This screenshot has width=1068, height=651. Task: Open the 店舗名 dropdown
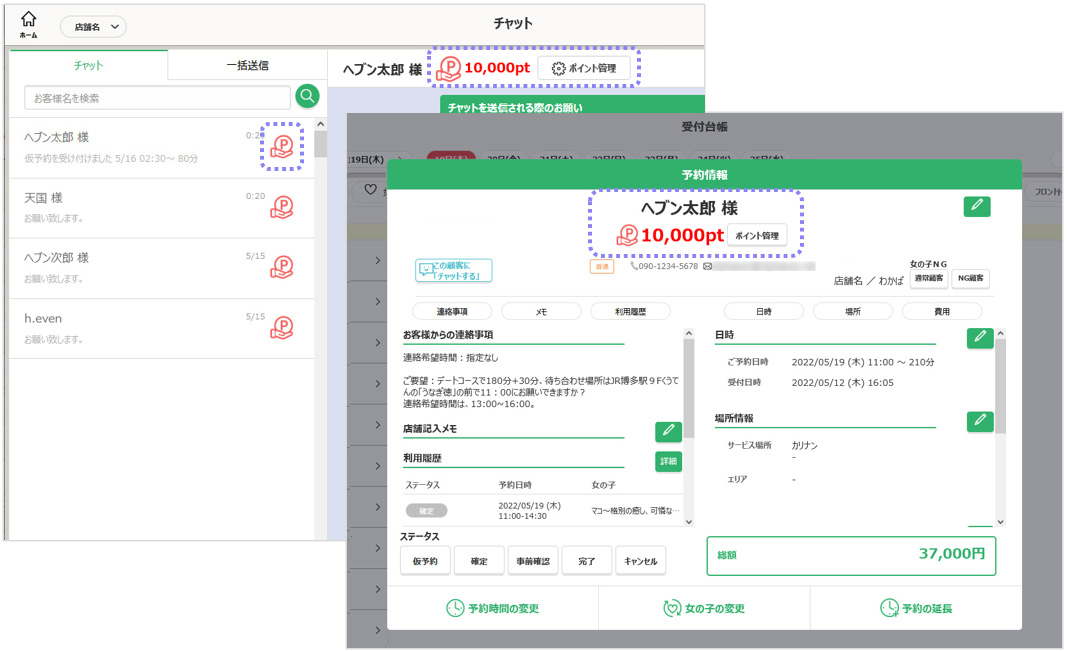pos(93,27)
